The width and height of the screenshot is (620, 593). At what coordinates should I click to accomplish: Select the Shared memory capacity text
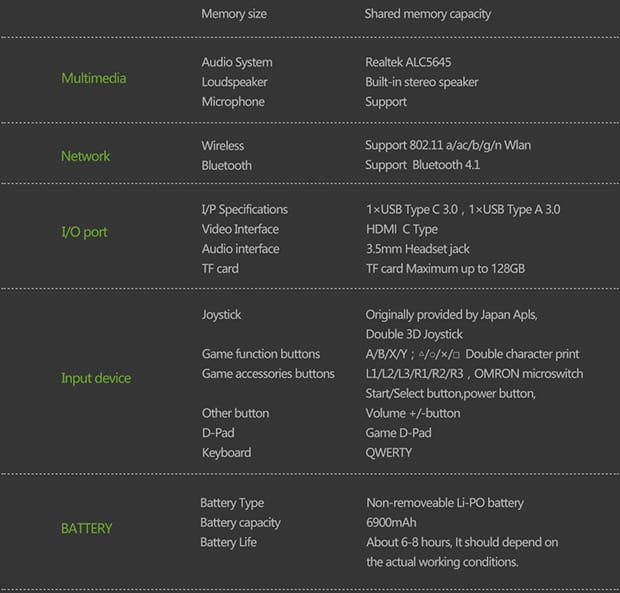(427, 14)
